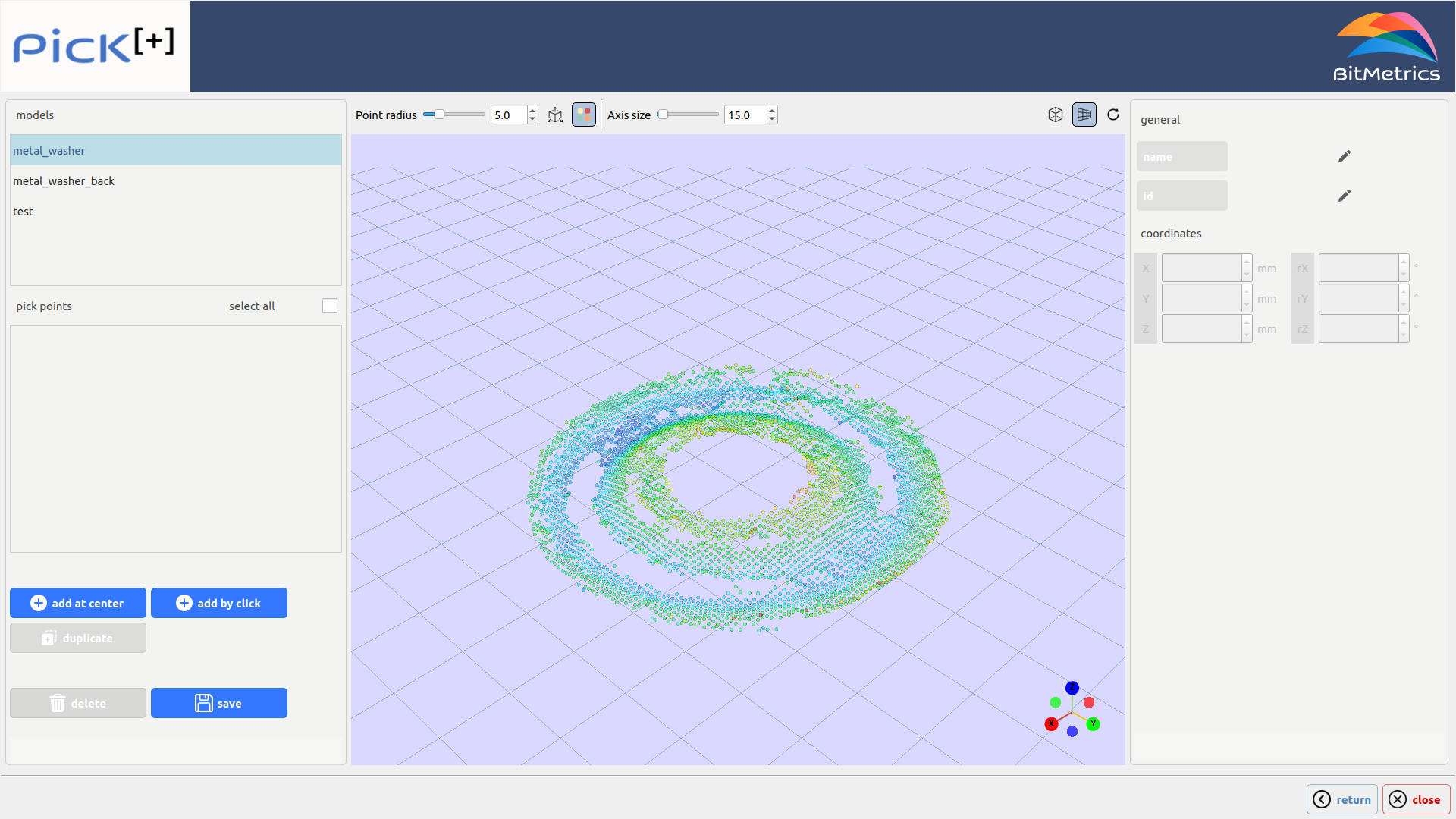The height and width of the screenshot is (819, 1456).
Task: Click the Point radius slider handle
Action: (439, 115)
